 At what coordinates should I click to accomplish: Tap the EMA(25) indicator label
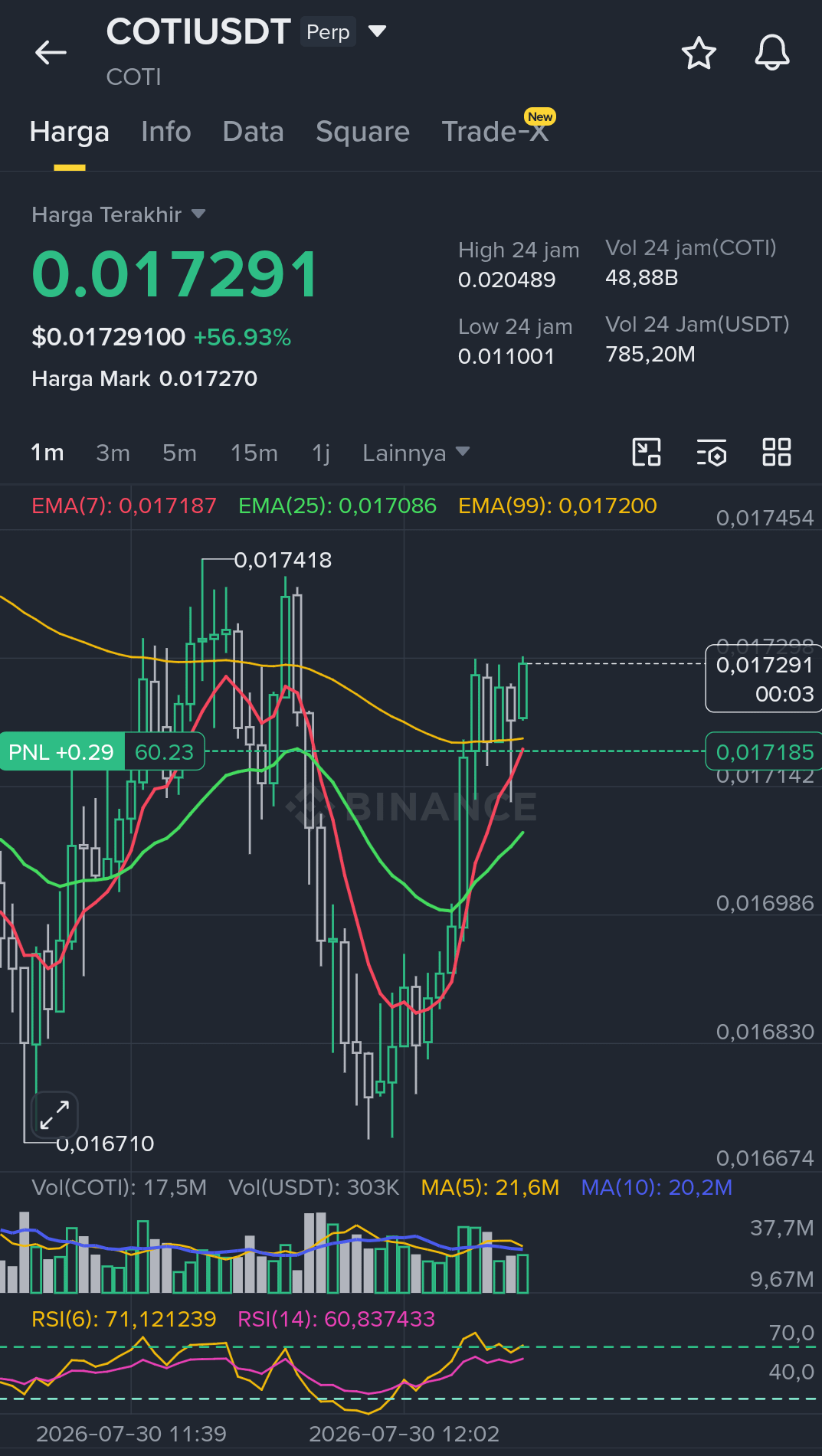337,506
